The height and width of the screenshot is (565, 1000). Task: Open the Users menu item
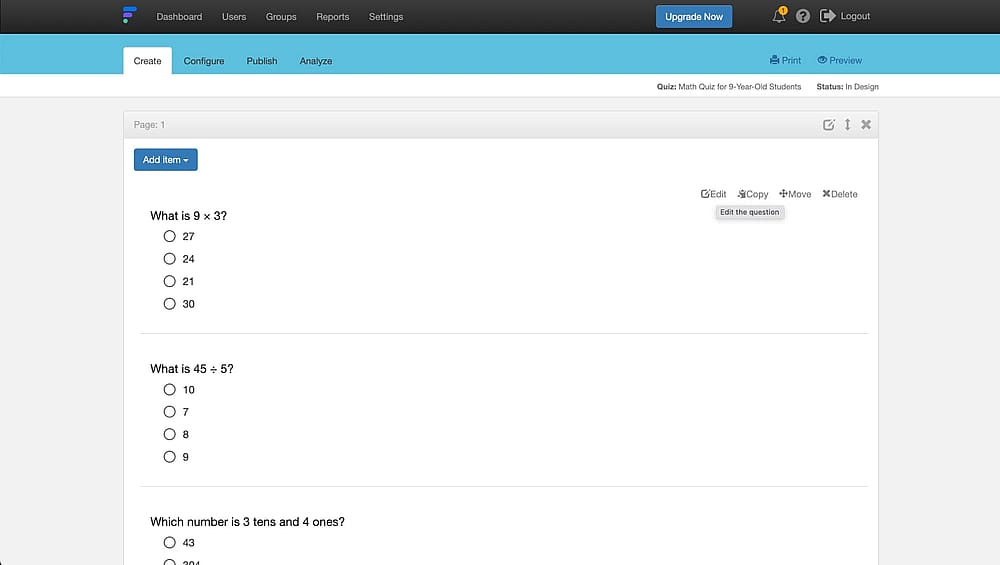[234, 17]
